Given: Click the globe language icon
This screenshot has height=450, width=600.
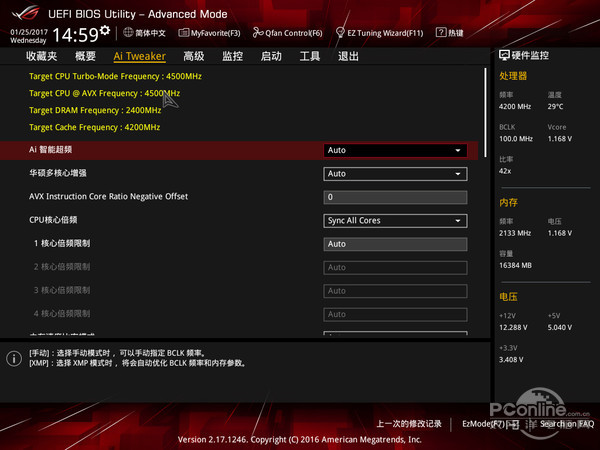Looking at the screenshot, I should [x=128, y=33].
